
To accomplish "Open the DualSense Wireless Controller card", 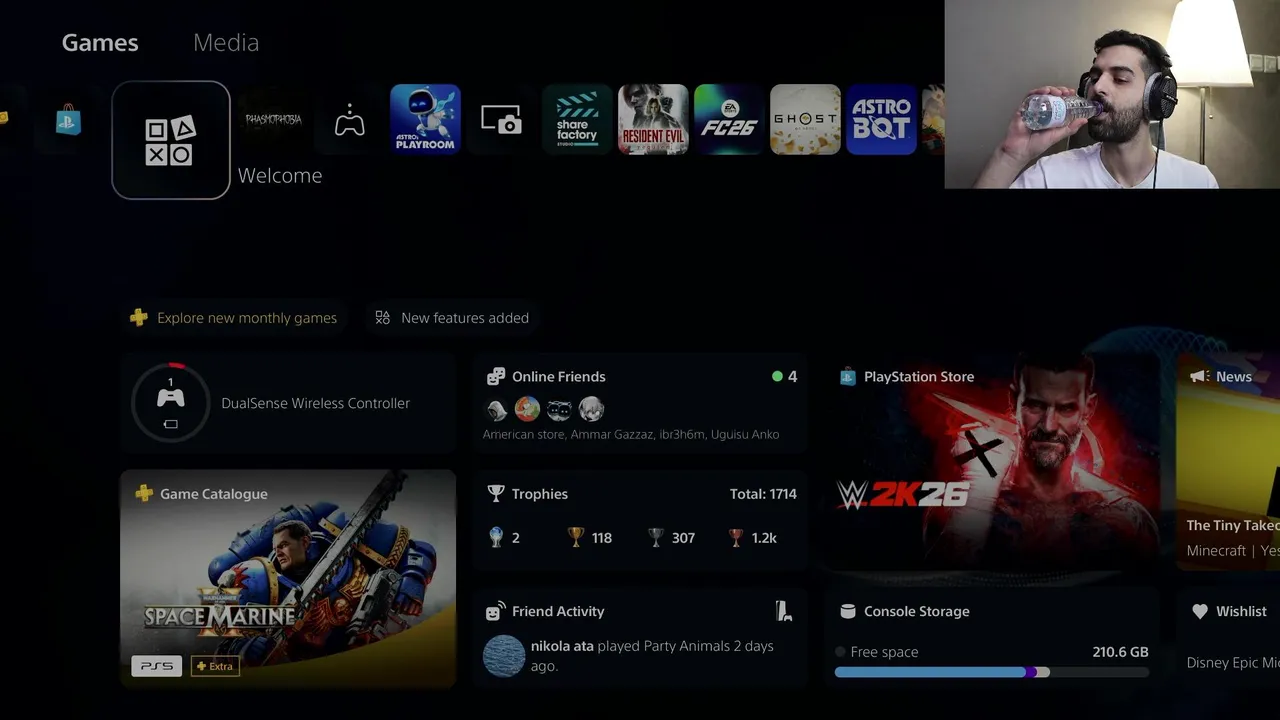I will (288, 403).
